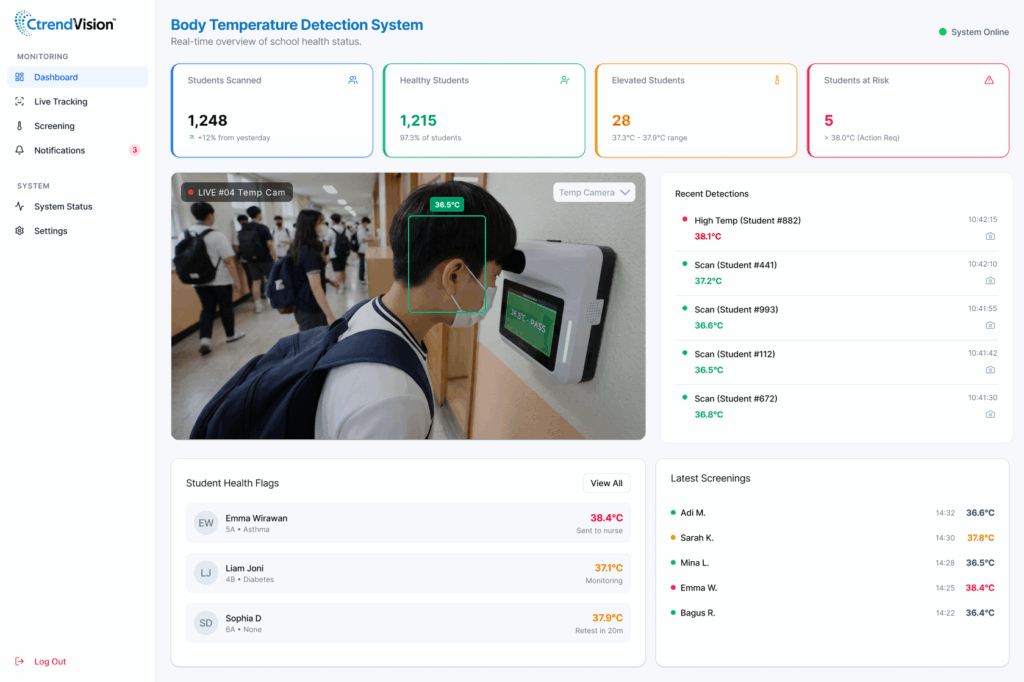Click the View All button in Student Health Flags
The image size is (1024, 682).
point(606,483)
